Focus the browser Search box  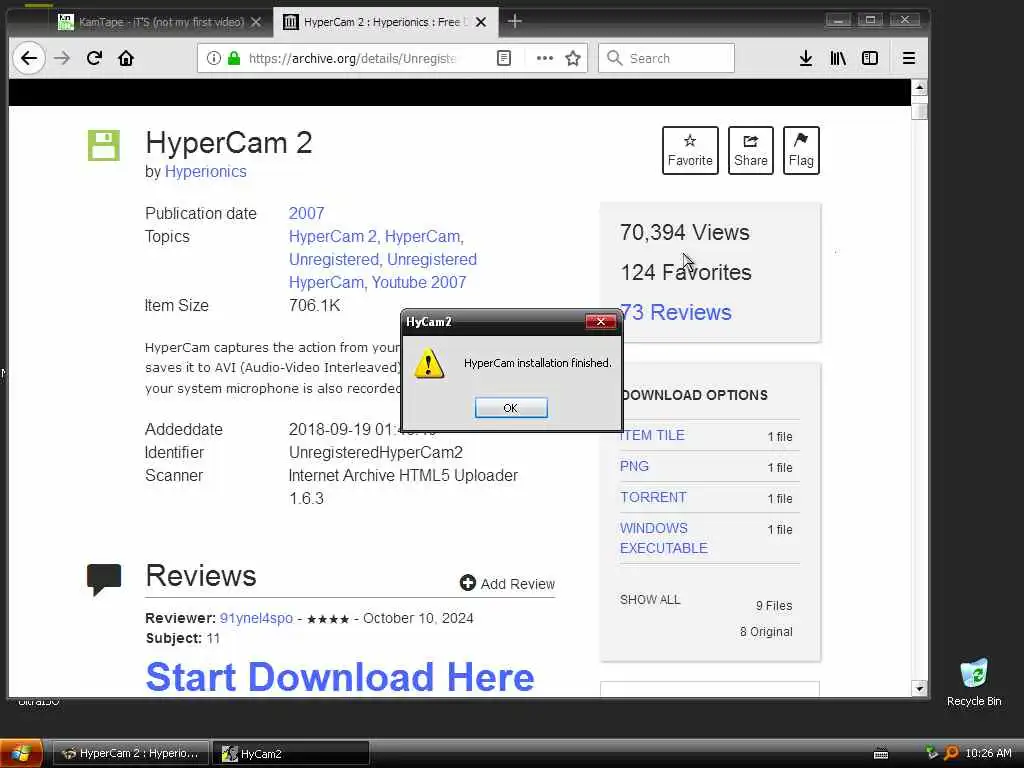click(x=666, y=58)
